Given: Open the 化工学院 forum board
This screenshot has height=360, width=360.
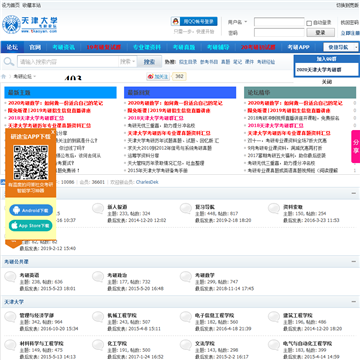Looking at the screenshot, I should [117, 343].
